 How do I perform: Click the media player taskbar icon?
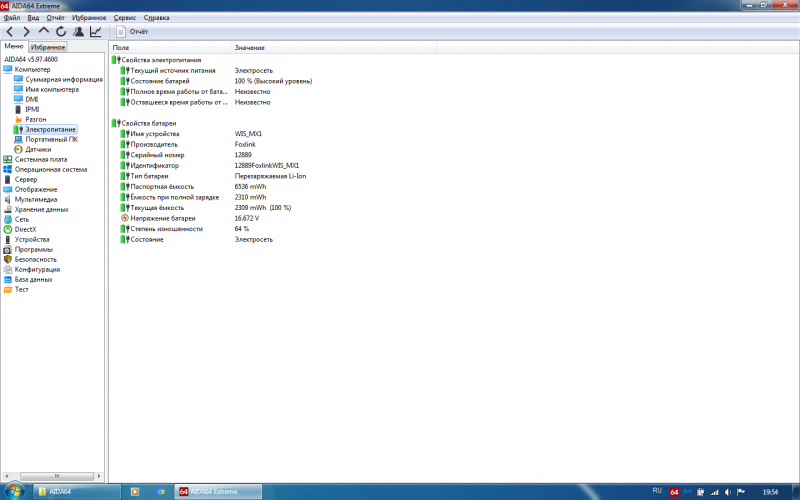[x=135, y=492]
